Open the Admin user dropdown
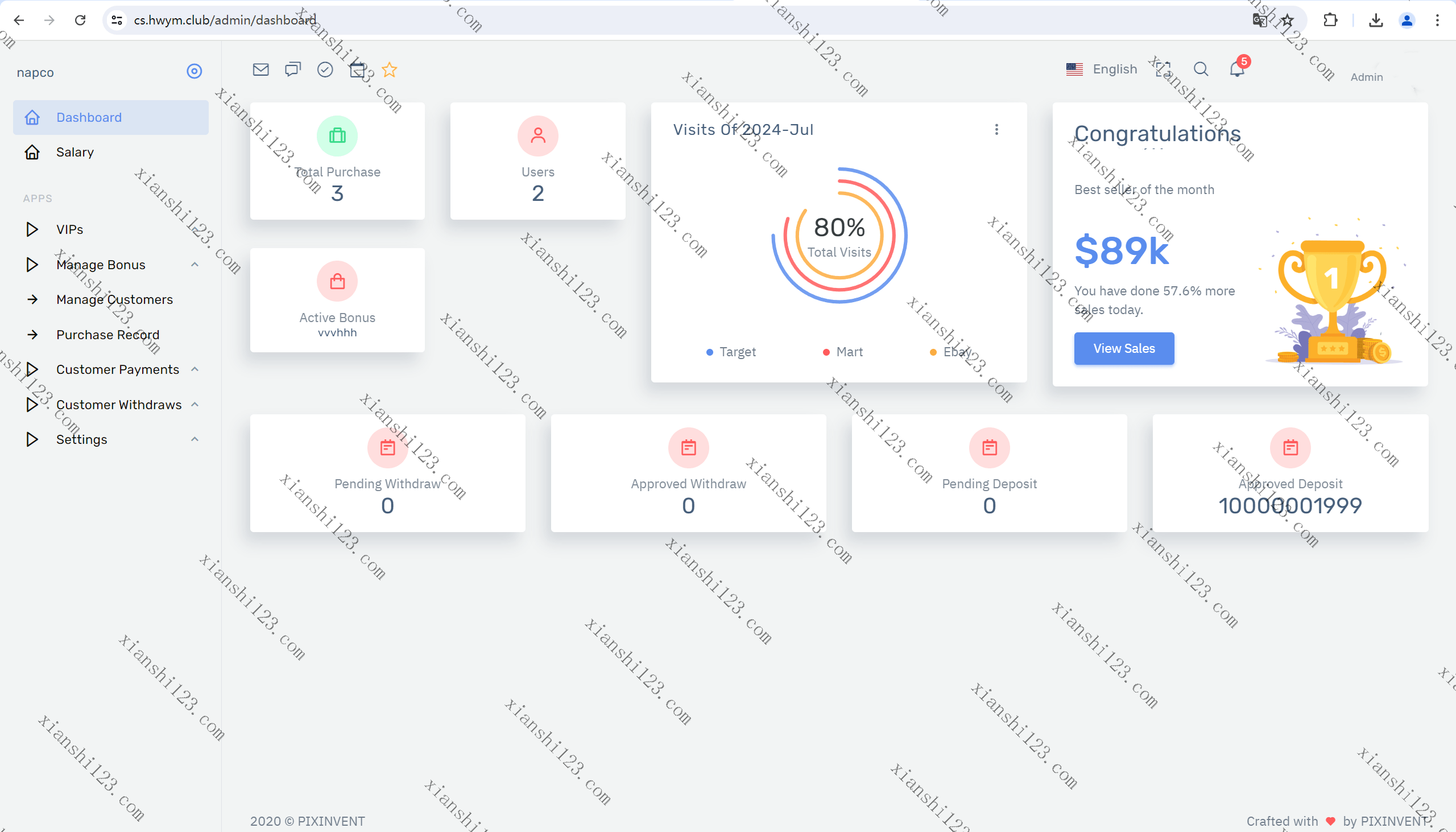This screenshot has height=832, width=1456. click(x=1366, y=77)
